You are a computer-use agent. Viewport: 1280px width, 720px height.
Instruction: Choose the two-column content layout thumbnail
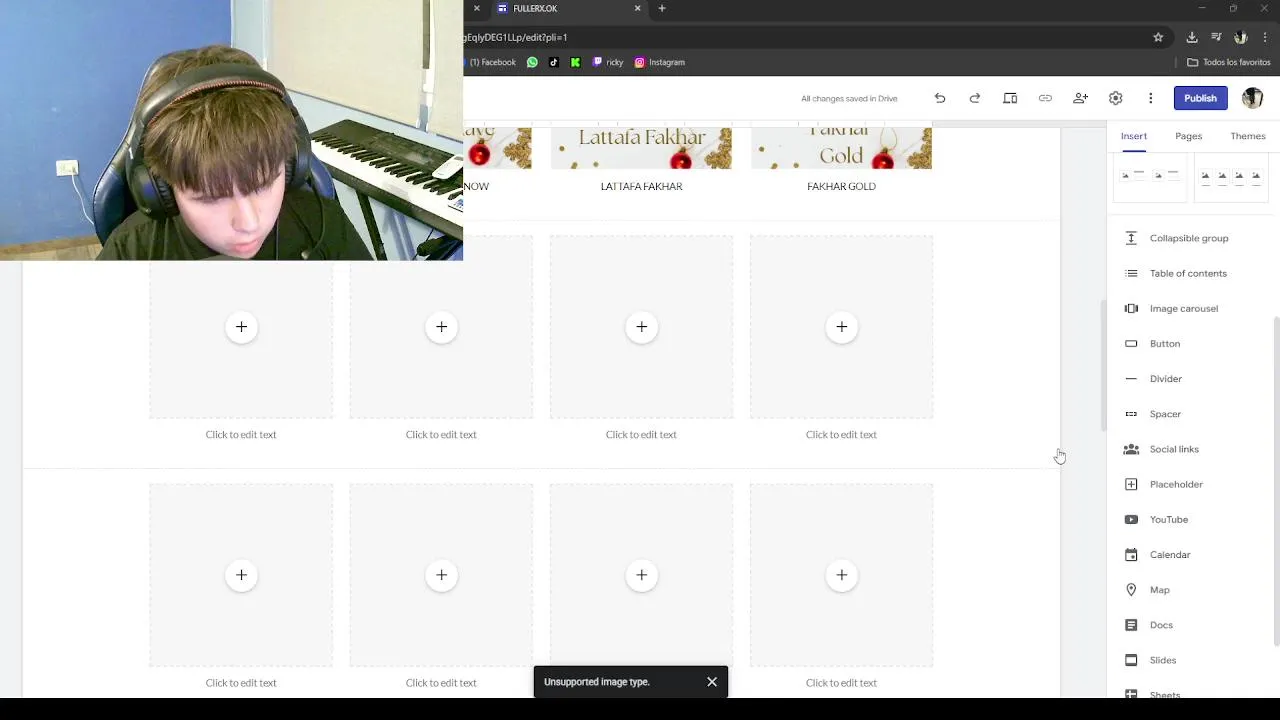tap(1150, 177)
